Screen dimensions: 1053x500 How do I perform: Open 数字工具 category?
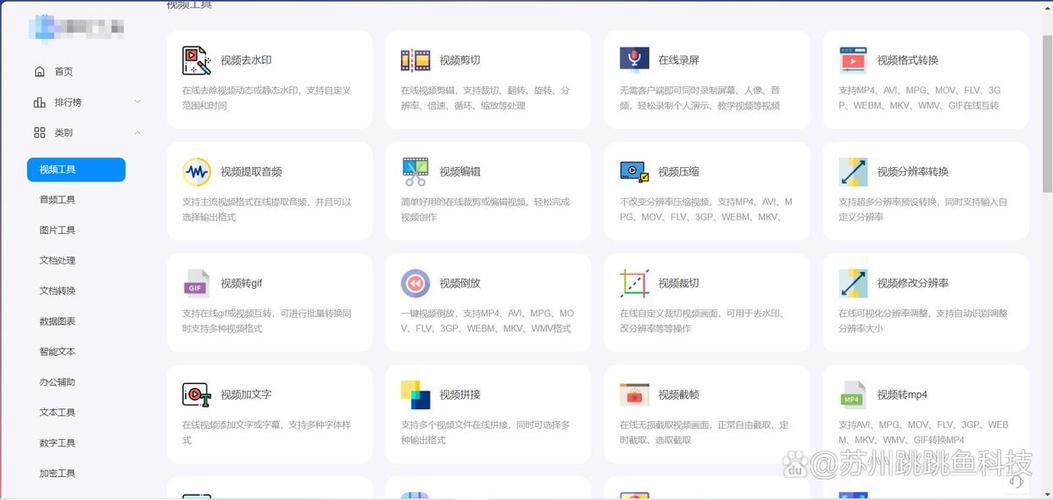point(58,443)
